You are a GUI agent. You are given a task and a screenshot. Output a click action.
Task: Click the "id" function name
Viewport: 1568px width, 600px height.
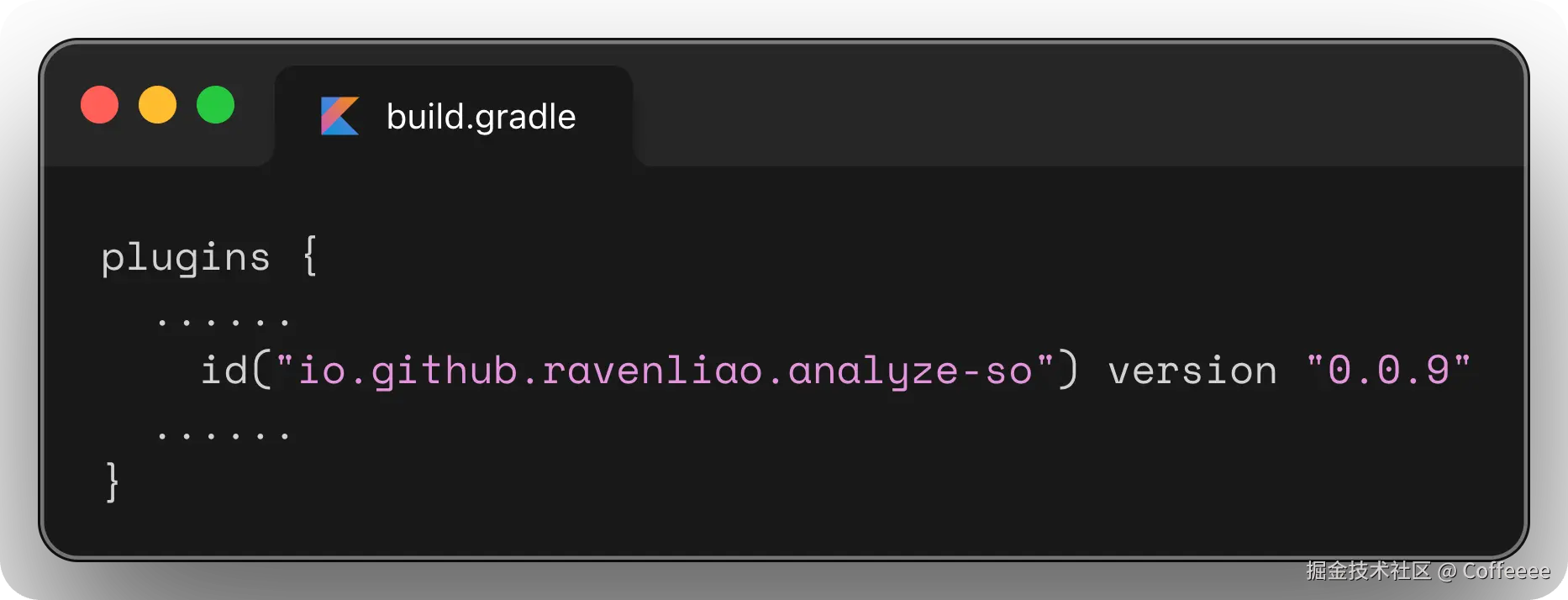[224, 370]
